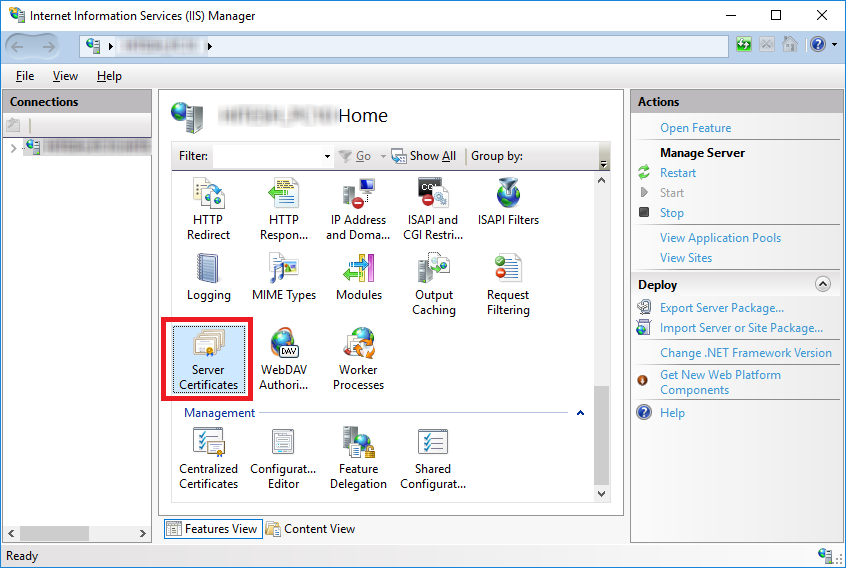Open the MIME Types feature
Image resolution: width=846 pixels, height=568 pixels.
284,277
